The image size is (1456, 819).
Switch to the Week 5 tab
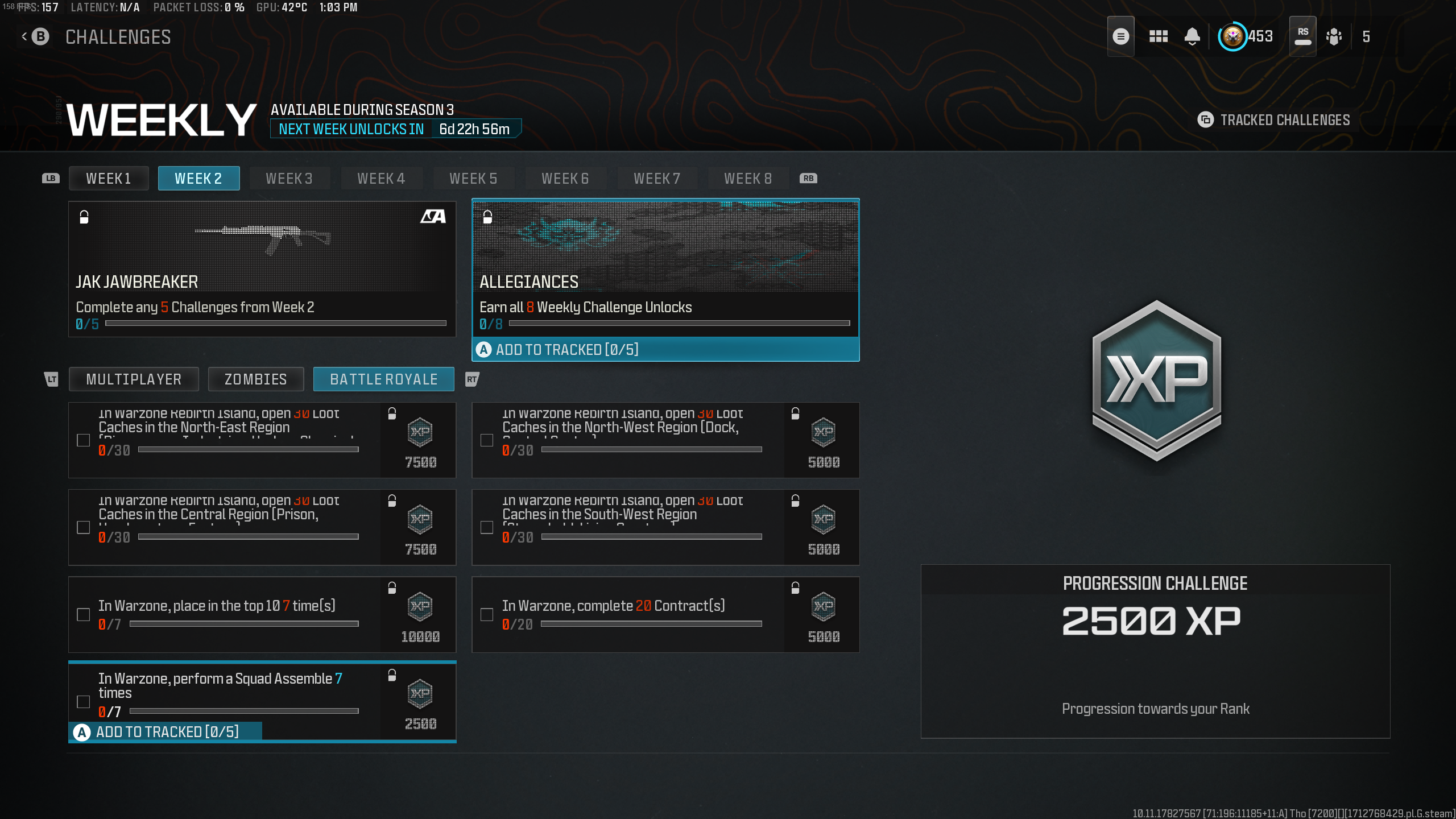(x=474, y=178)
